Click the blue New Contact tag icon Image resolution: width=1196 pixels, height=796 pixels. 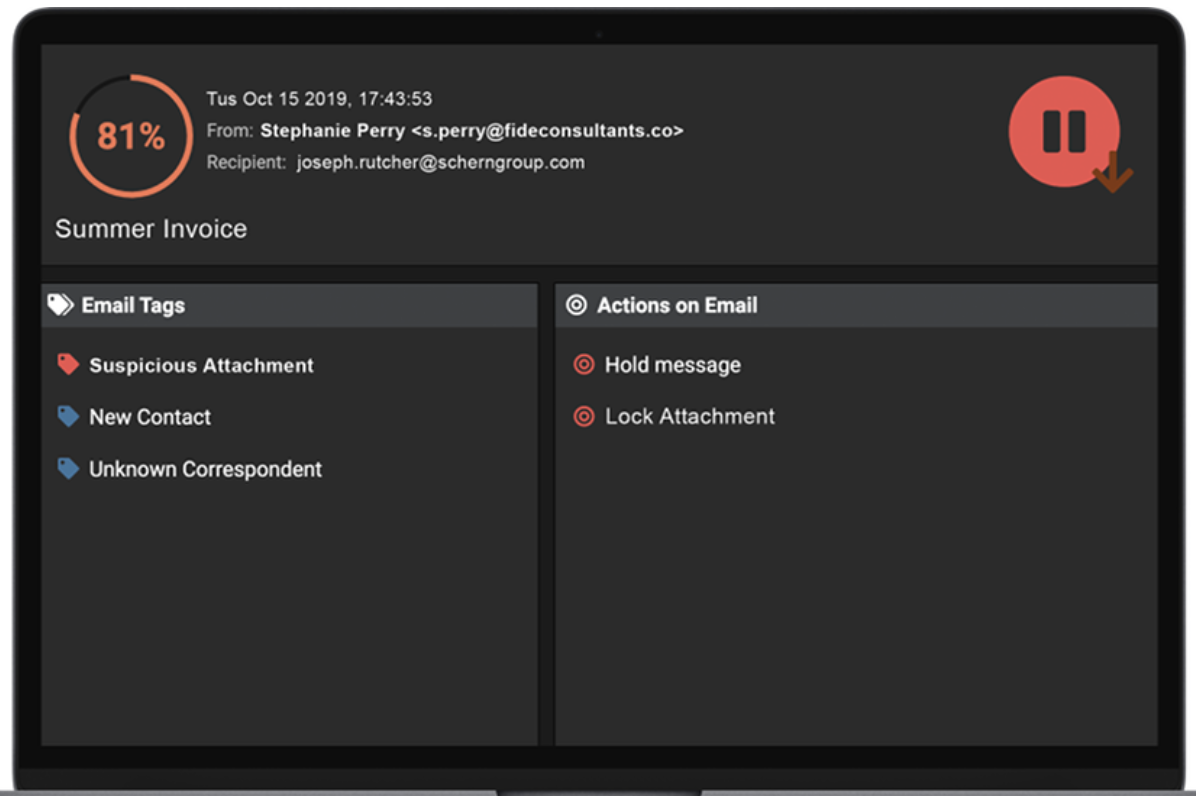pyautogui.click(x=68, y=417)
